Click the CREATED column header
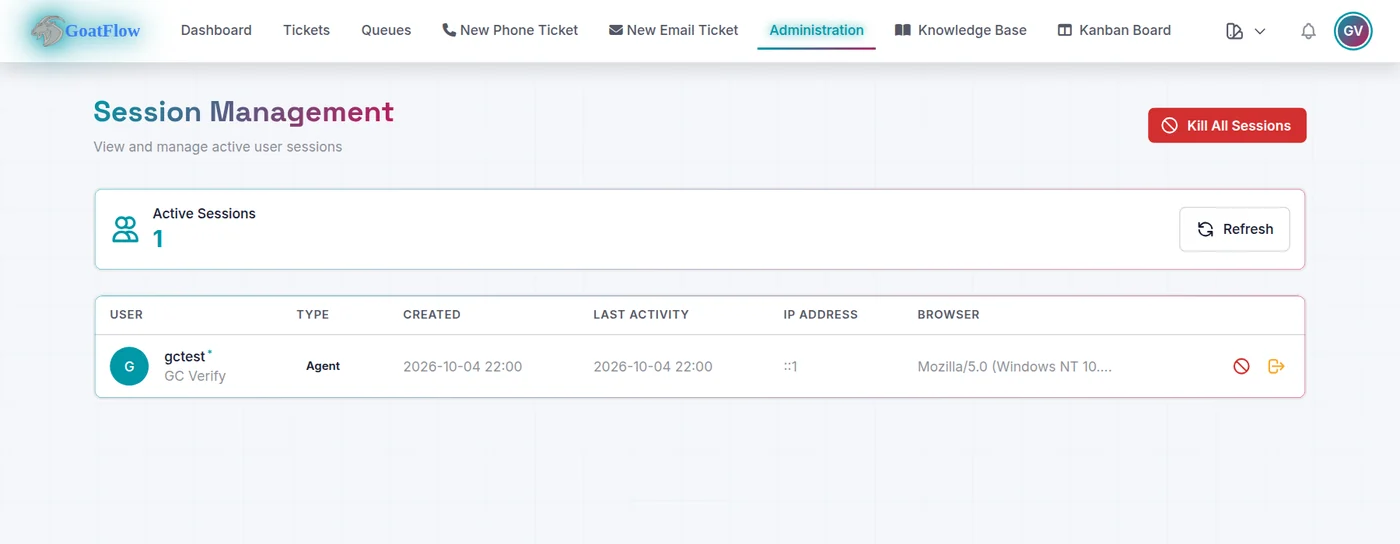Image resolution: width=1400 pixels, height=544 pixels. pyautogui.click(x=432, y=314)
